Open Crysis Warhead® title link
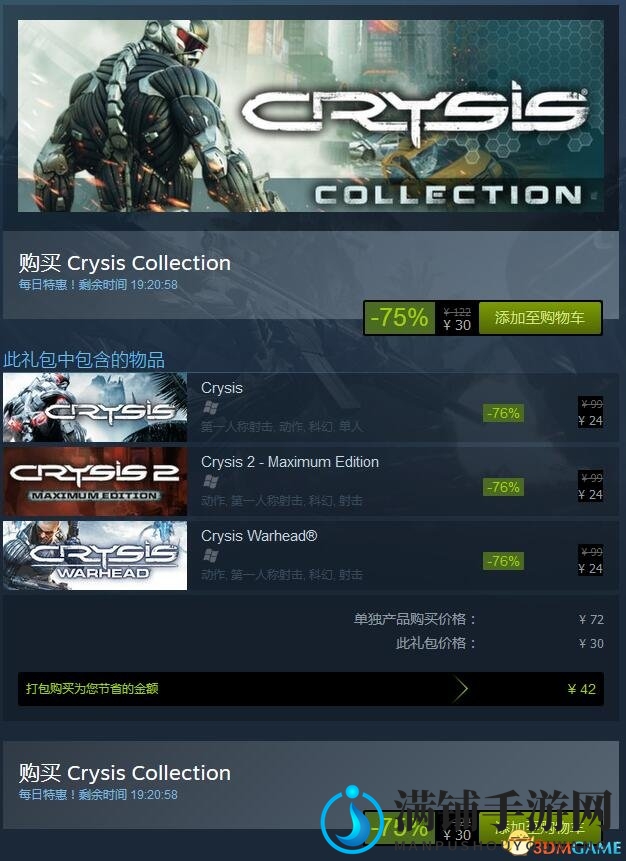The height and width of the screenshot is (861, 626). 259,536
